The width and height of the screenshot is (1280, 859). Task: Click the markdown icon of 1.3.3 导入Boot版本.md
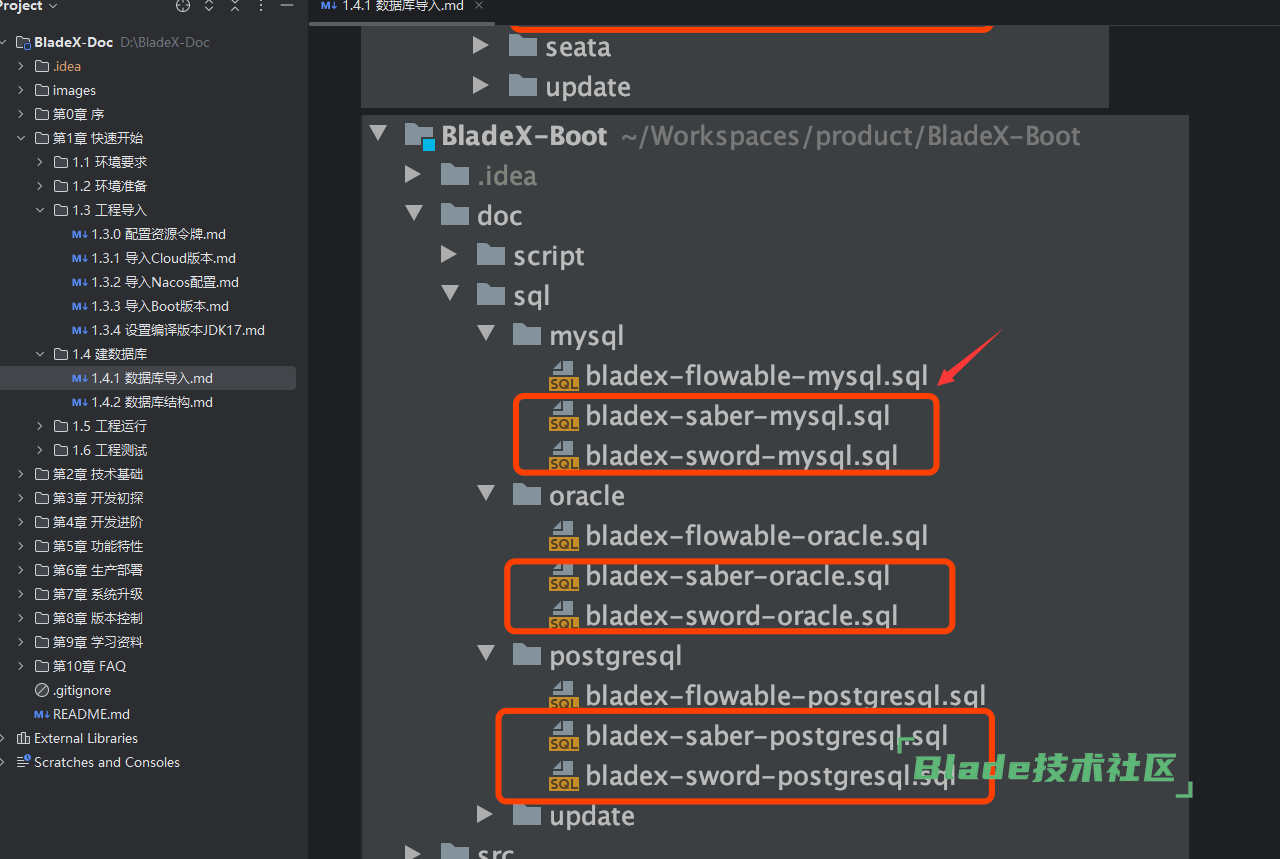click(x=80, y=306)
